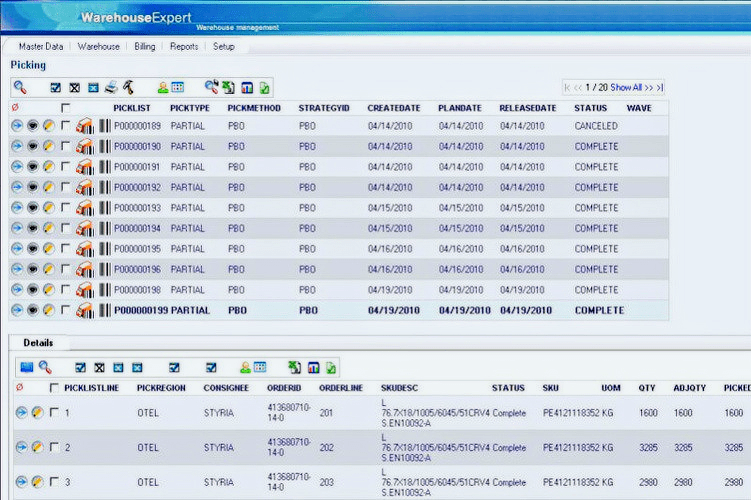Click the blue arrow icon for P000000195
The image size is (751, 500).
17,249
